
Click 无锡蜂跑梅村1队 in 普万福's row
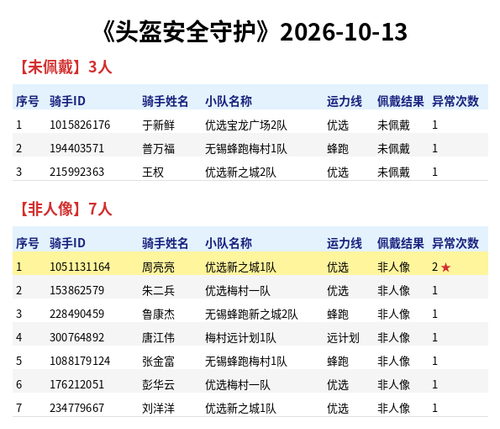coord(246,148)
